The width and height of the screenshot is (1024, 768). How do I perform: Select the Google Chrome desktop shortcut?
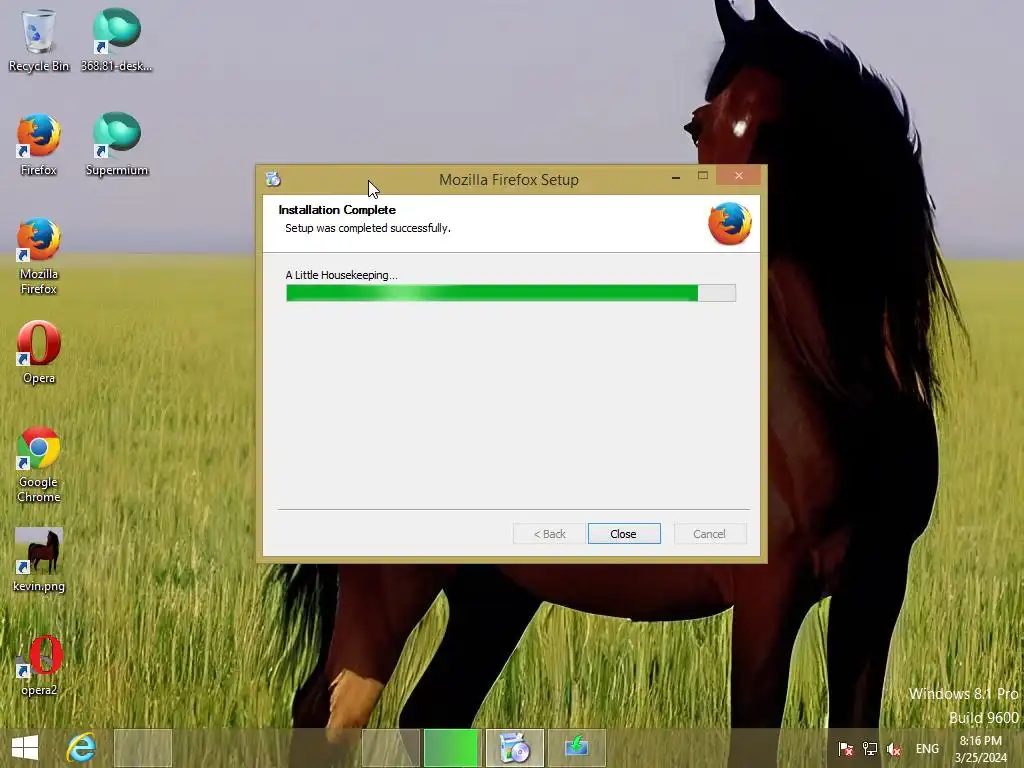39,464
